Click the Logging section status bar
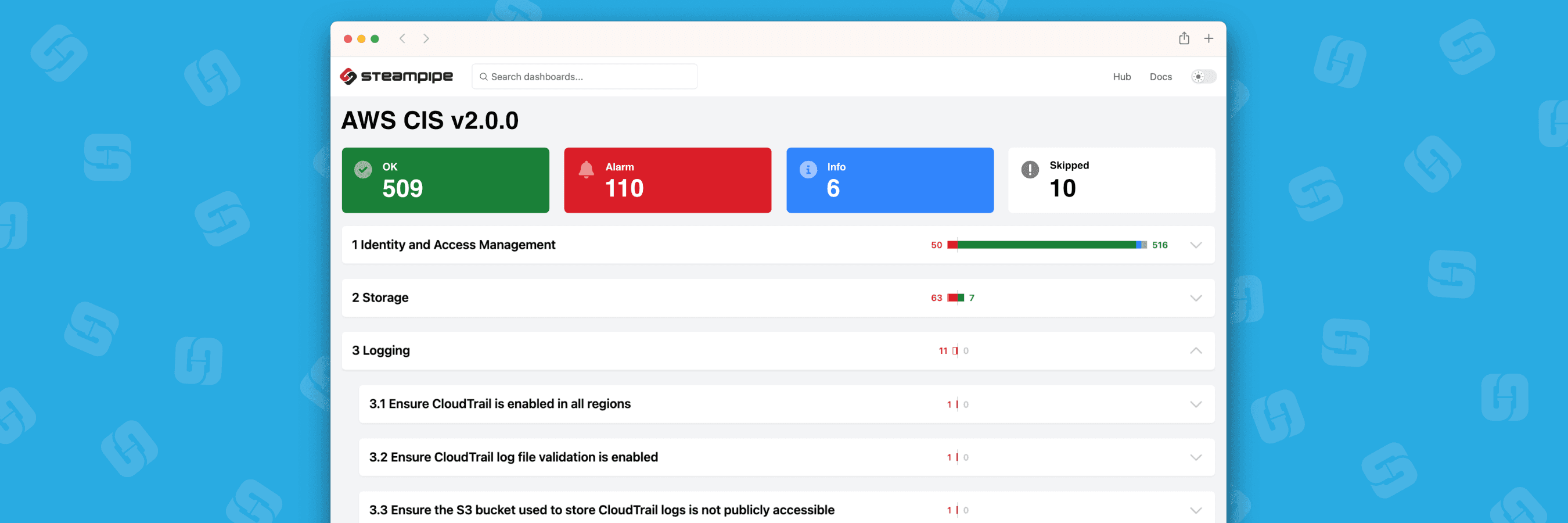Image resolution: width=1568 pixels, height=523 pixels. [955, 350]
